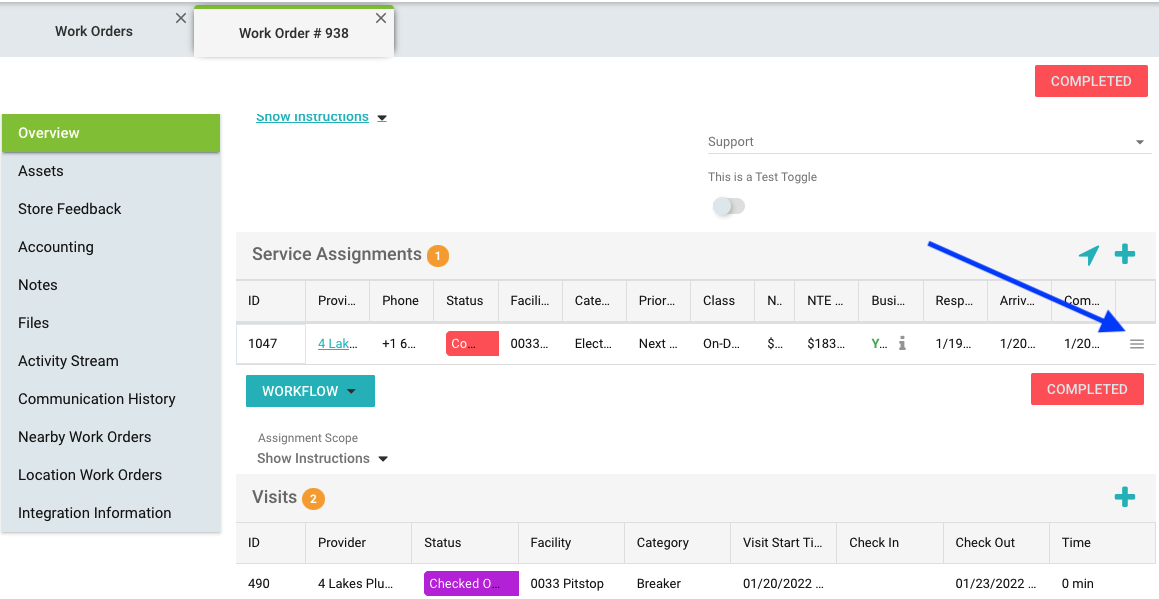Click the hamburger menu icon on assignment row
The height and width of the screenshot is (599, 1159).
(x=1136, y=344)
